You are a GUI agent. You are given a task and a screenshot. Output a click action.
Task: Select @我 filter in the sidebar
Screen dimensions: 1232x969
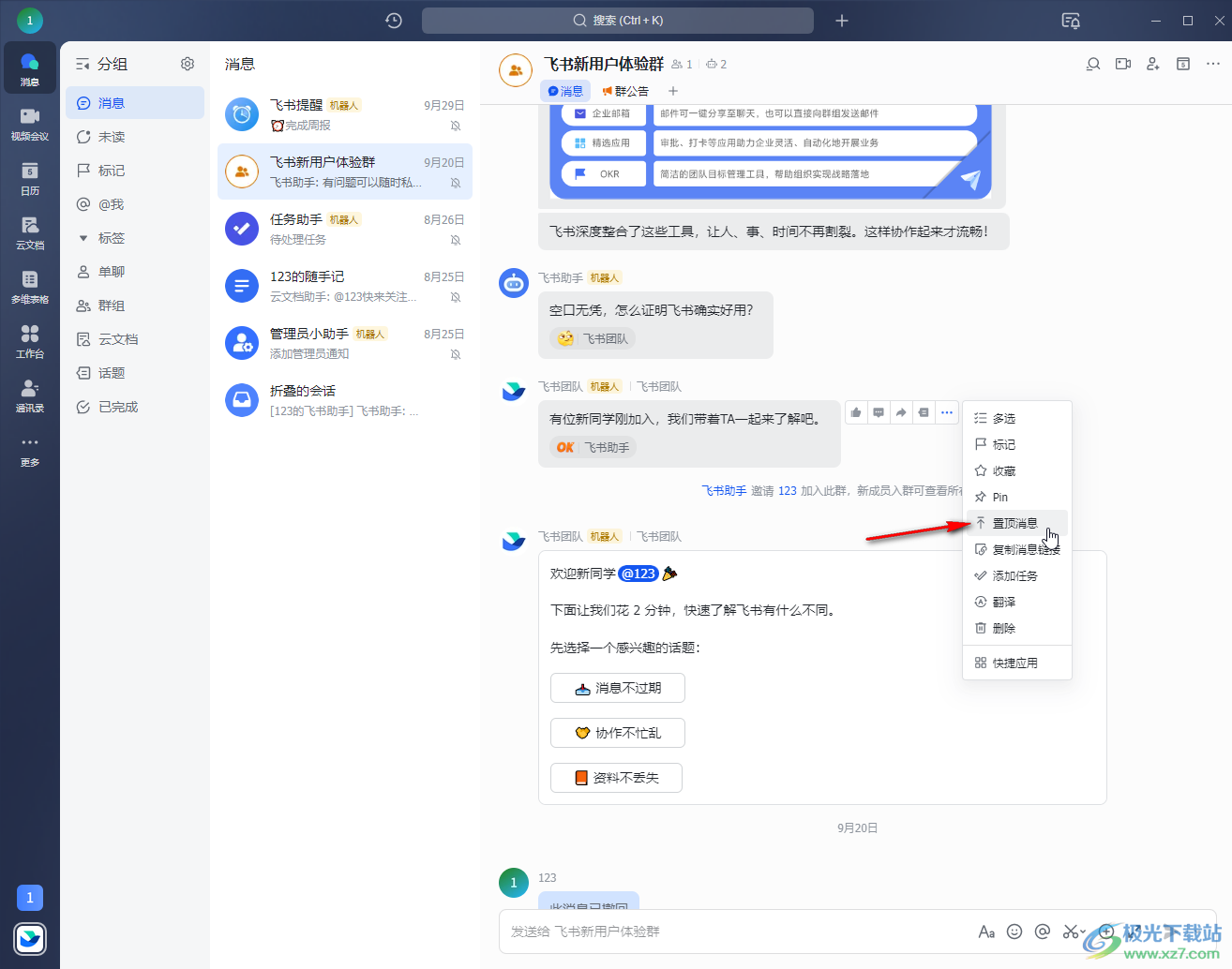tap(135, 204)
